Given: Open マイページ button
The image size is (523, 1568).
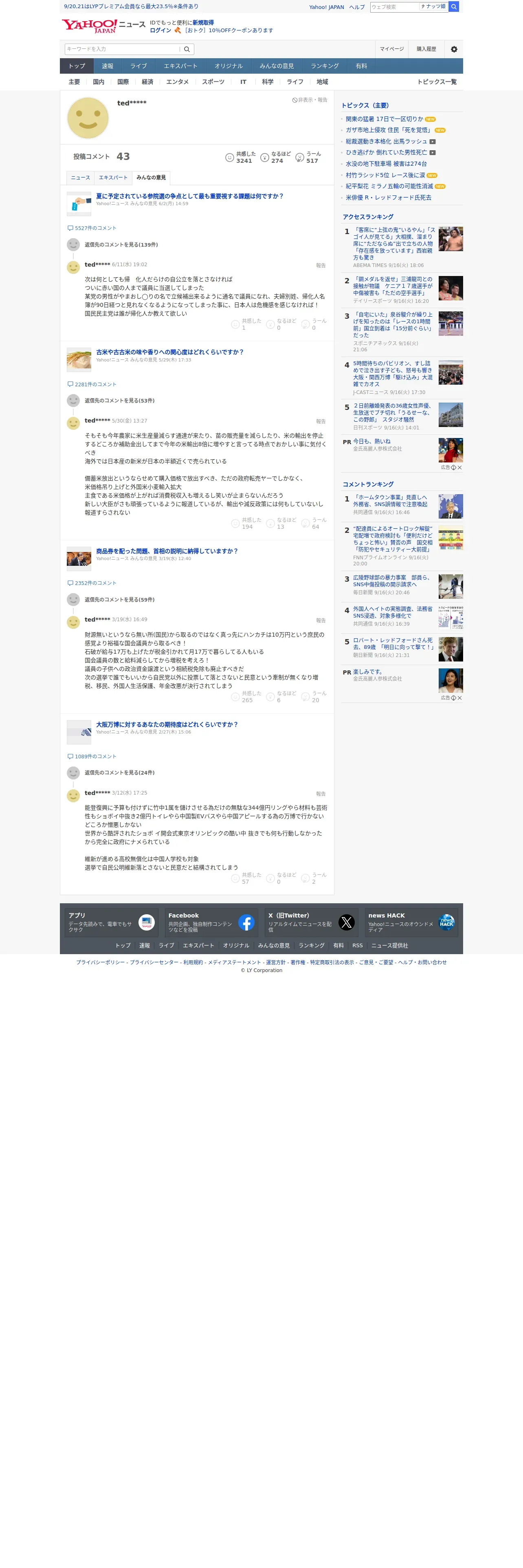Looking at the screenshot, I should tap(391, 49).
